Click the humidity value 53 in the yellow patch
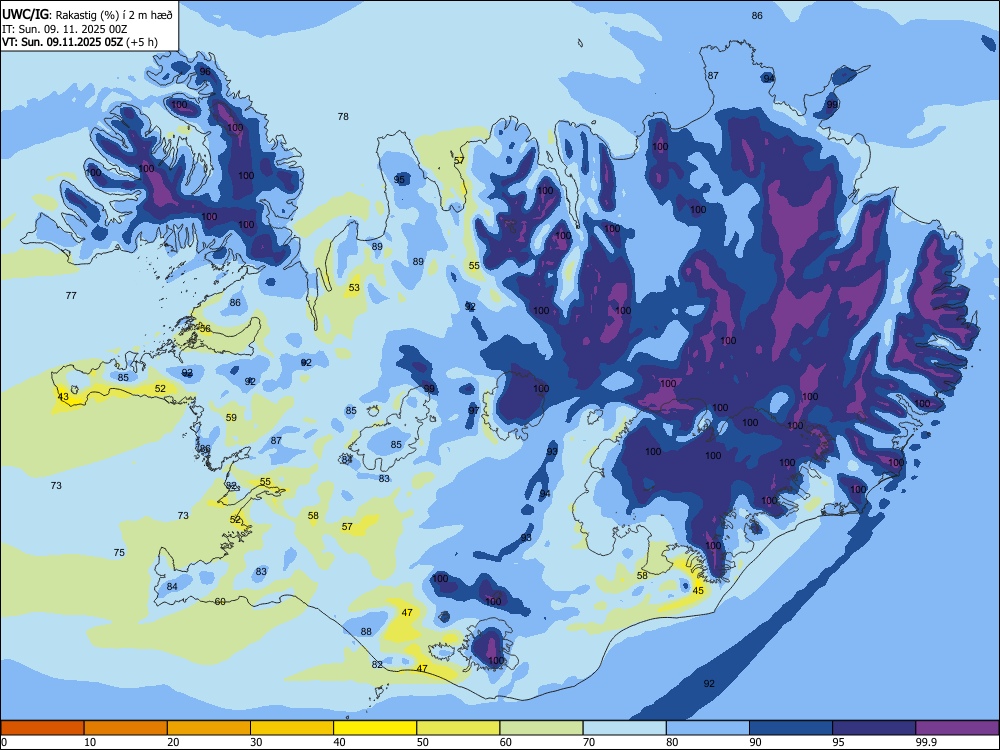This screenshot has height=750, width=1000. (x=354, y=288)
